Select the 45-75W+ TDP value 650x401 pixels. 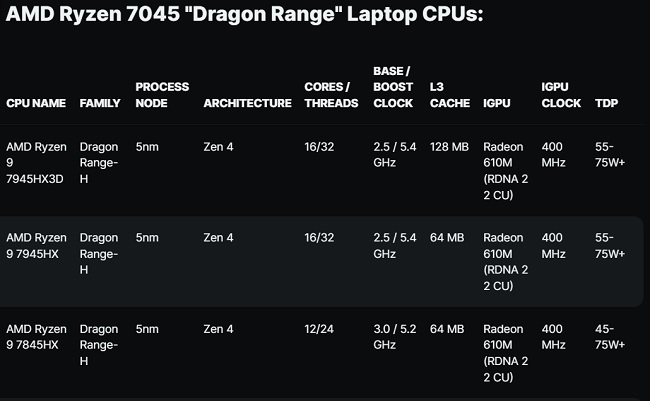tap(609, 336)
